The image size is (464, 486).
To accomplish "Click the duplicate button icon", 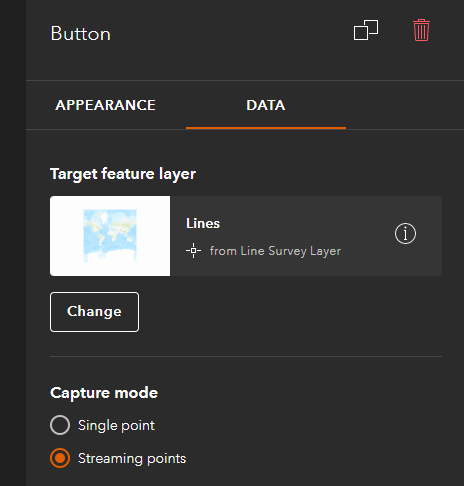I will click(x=366, y=30).
